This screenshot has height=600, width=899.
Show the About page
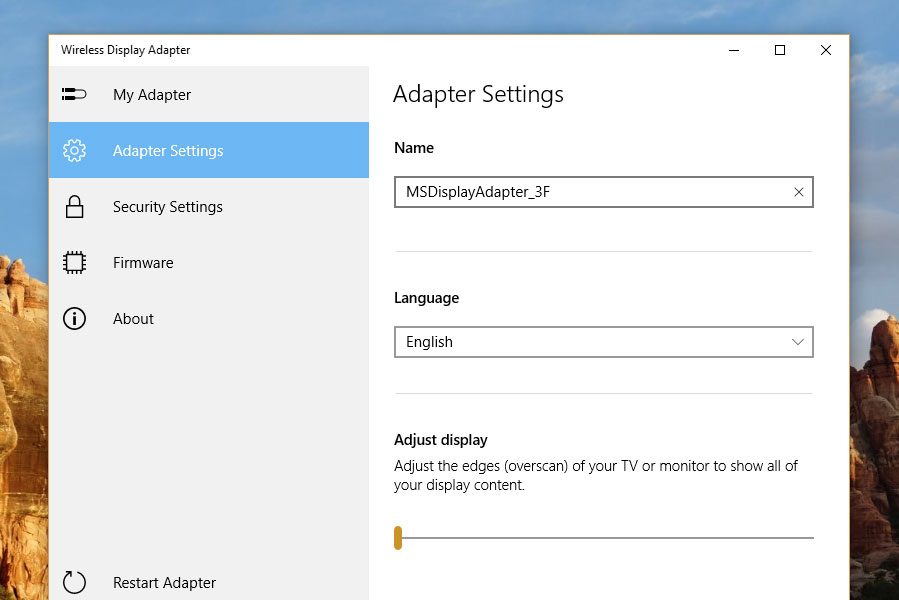coord(209,318)
